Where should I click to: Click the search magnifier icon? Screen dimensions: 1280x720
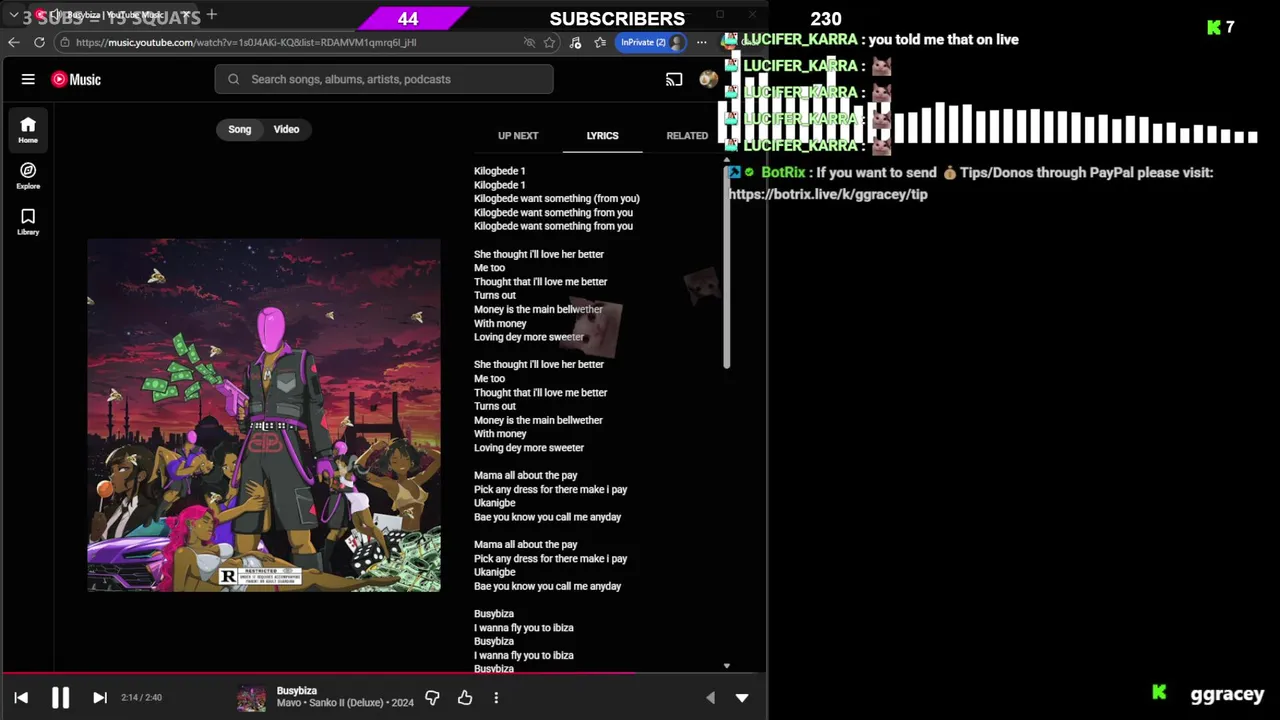tap(233, 79)
